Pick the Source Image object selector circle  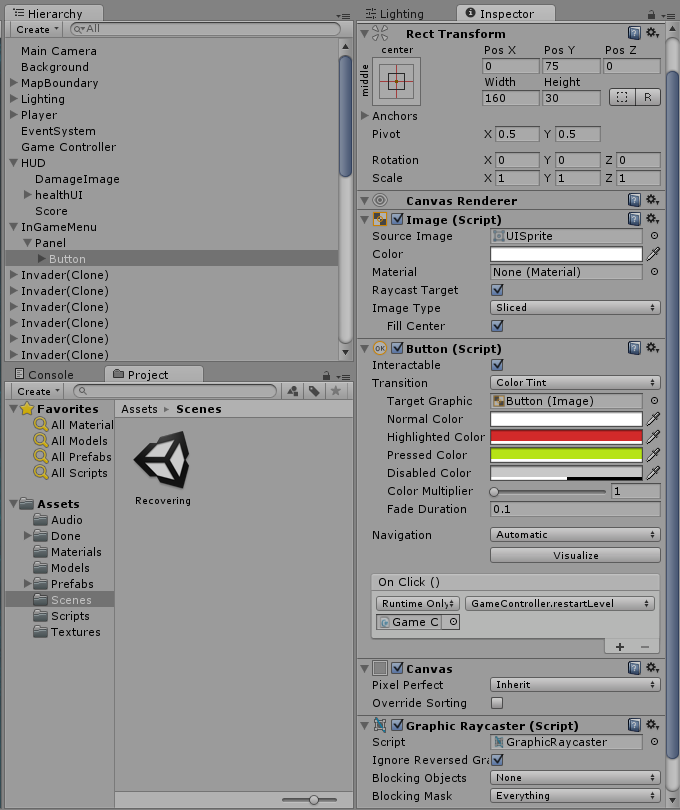click(654, 236)
